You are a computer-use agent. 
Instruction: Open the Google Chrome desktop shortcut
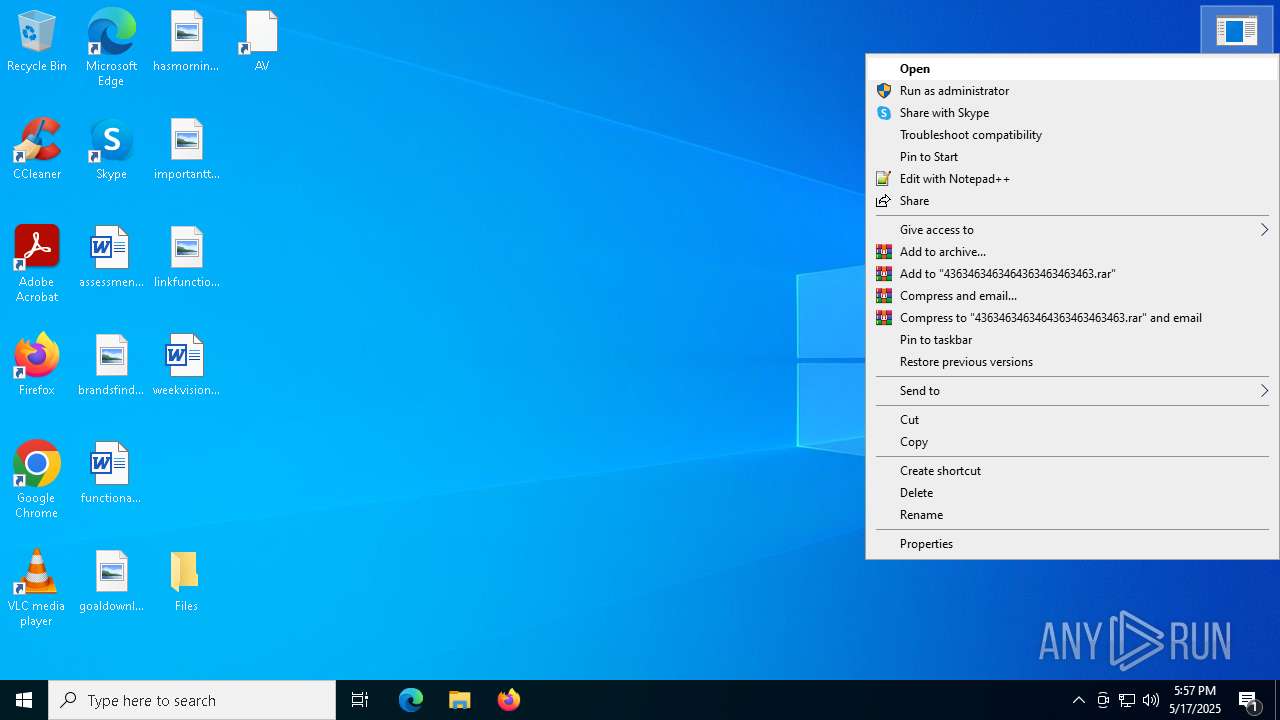pyautogui.click(x=37, y=480)
